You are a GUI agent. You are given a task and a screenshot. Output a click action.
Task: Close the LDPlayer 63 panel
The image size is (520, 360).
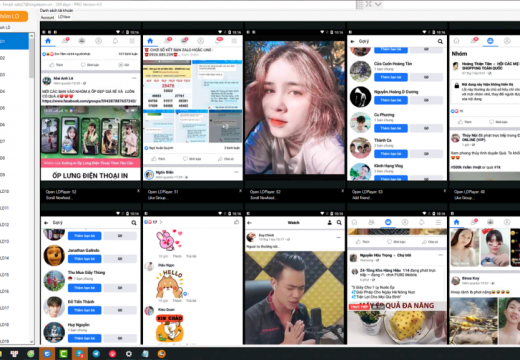click(x=444, y=191)
